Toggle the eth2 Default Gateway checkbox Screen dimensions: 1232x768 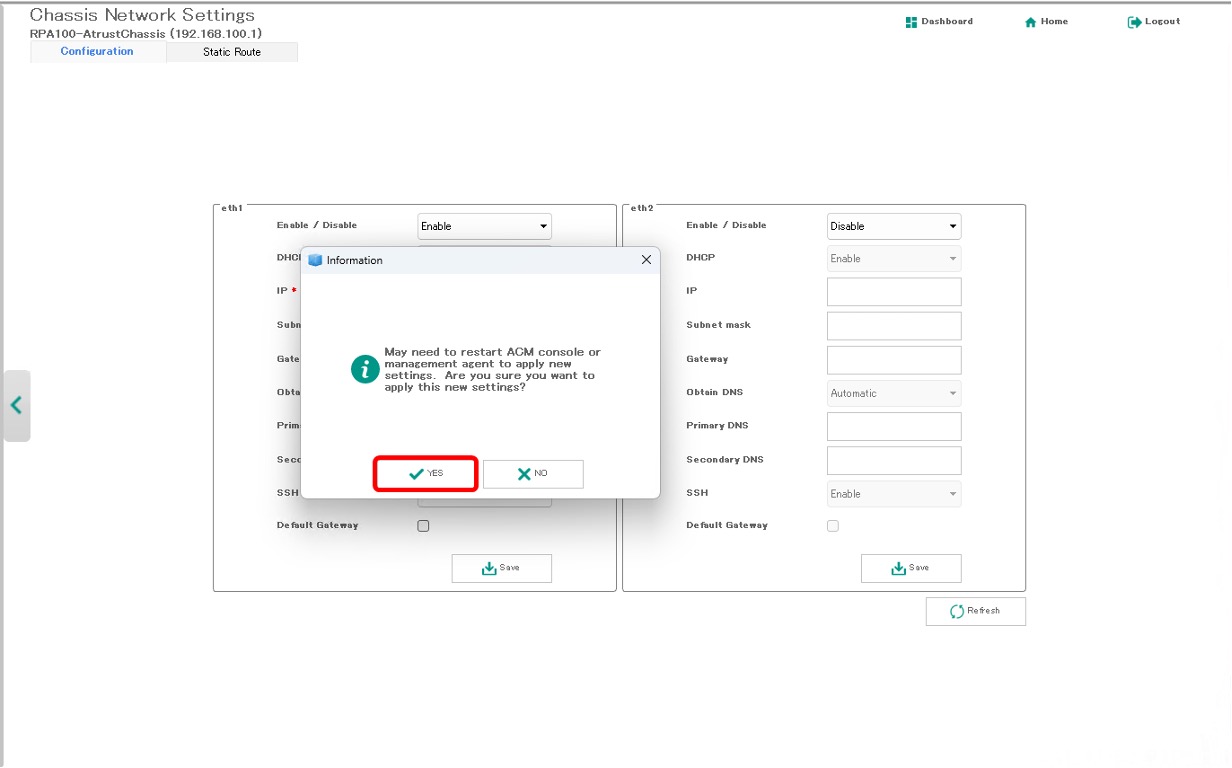pyautogui.click(x=833, y=526)
